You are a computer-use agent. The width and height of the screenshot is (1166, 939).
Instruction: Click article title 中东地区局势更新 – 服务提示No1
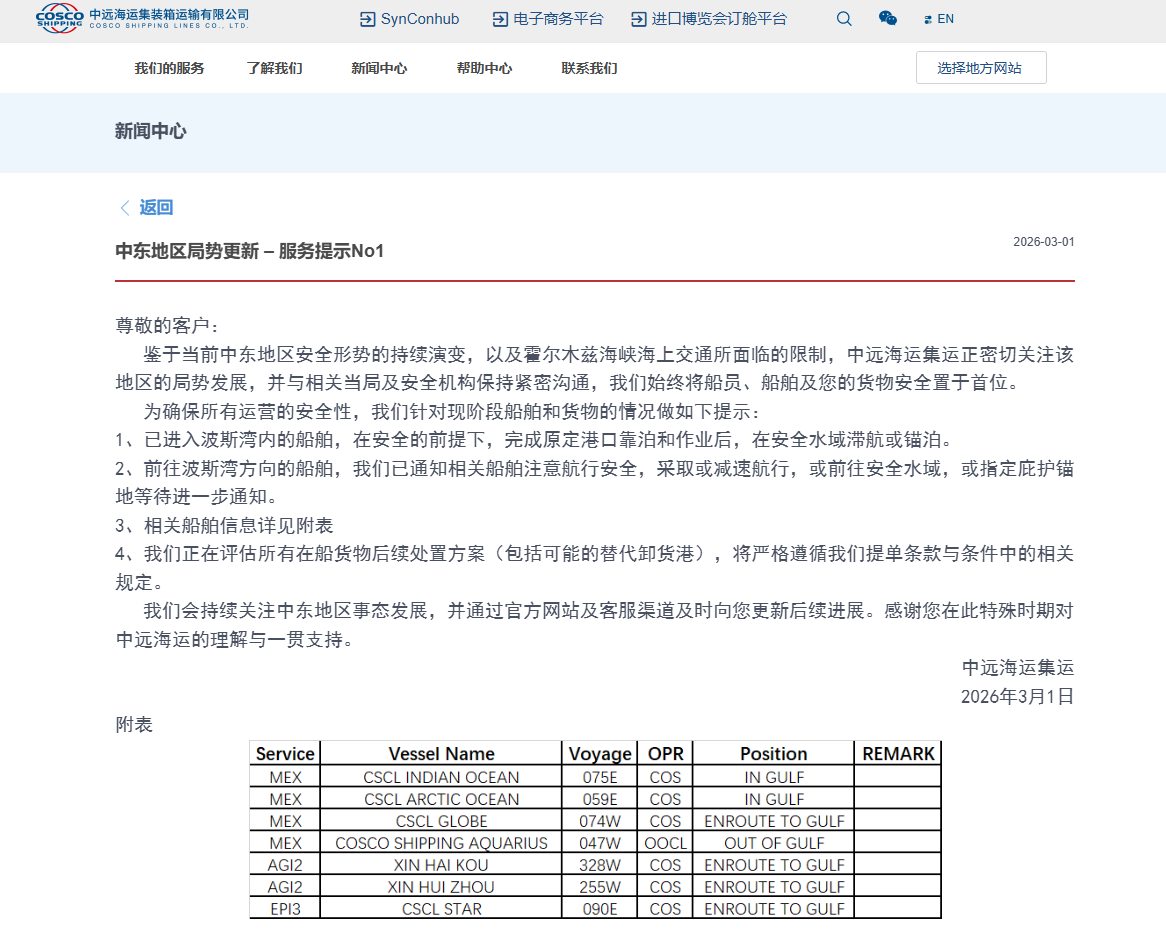click(x=249, y=251)
